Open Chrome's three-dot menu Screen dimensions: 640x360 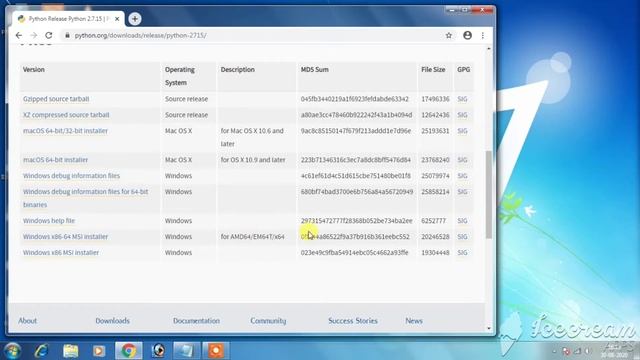coord(483,36)
